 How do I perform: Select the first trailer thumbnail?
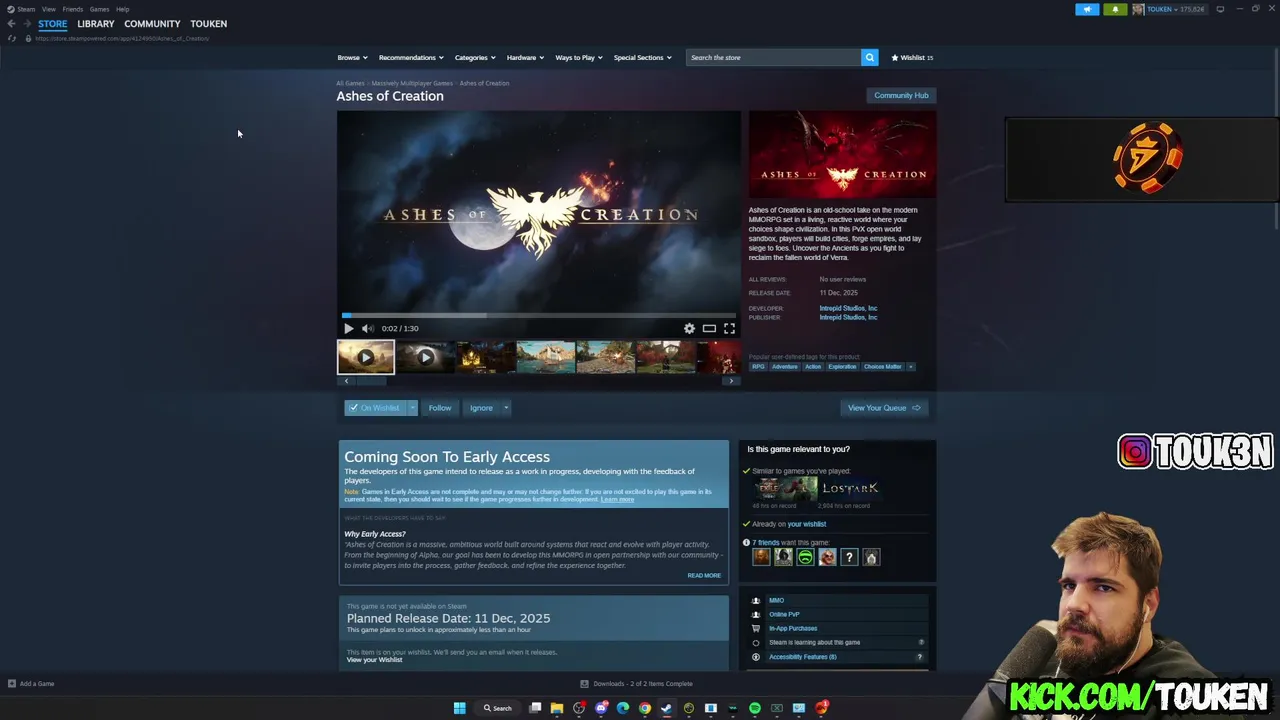[x=366, y=357]
